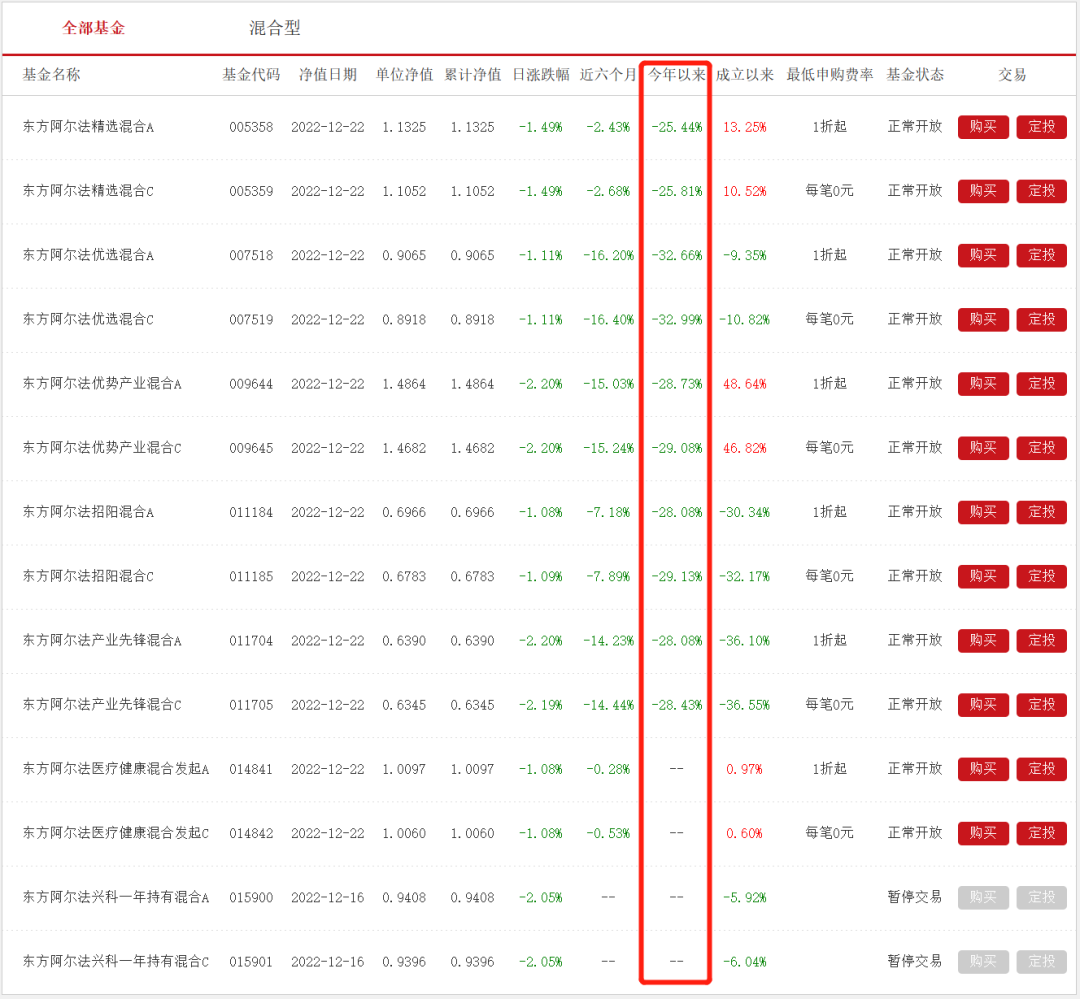The image size is (1080, 999).
Task: Click the 今年以来 column header
Action: pos(676,75)
